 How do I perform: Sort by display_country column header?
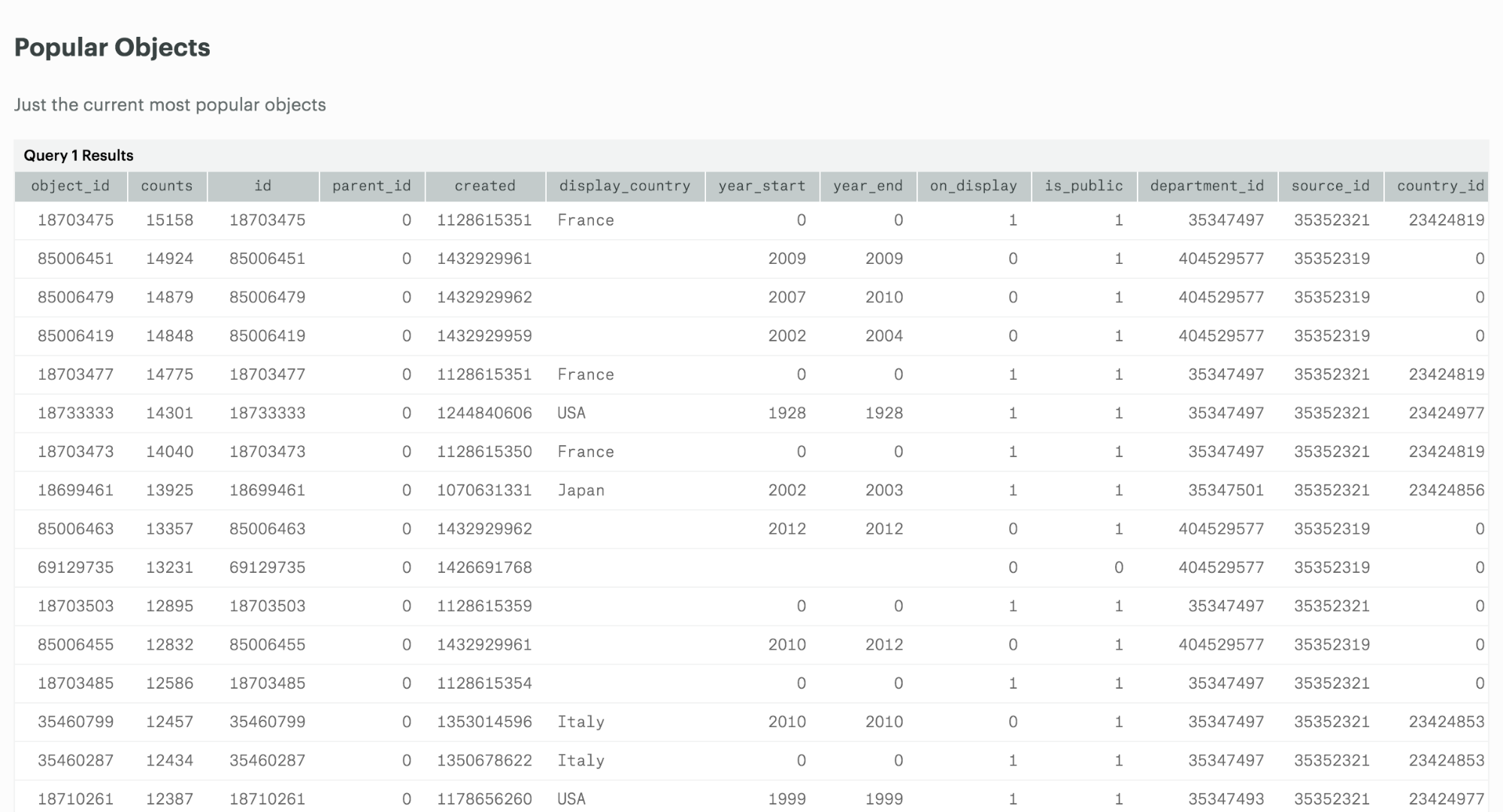click(x=625, y=186)
